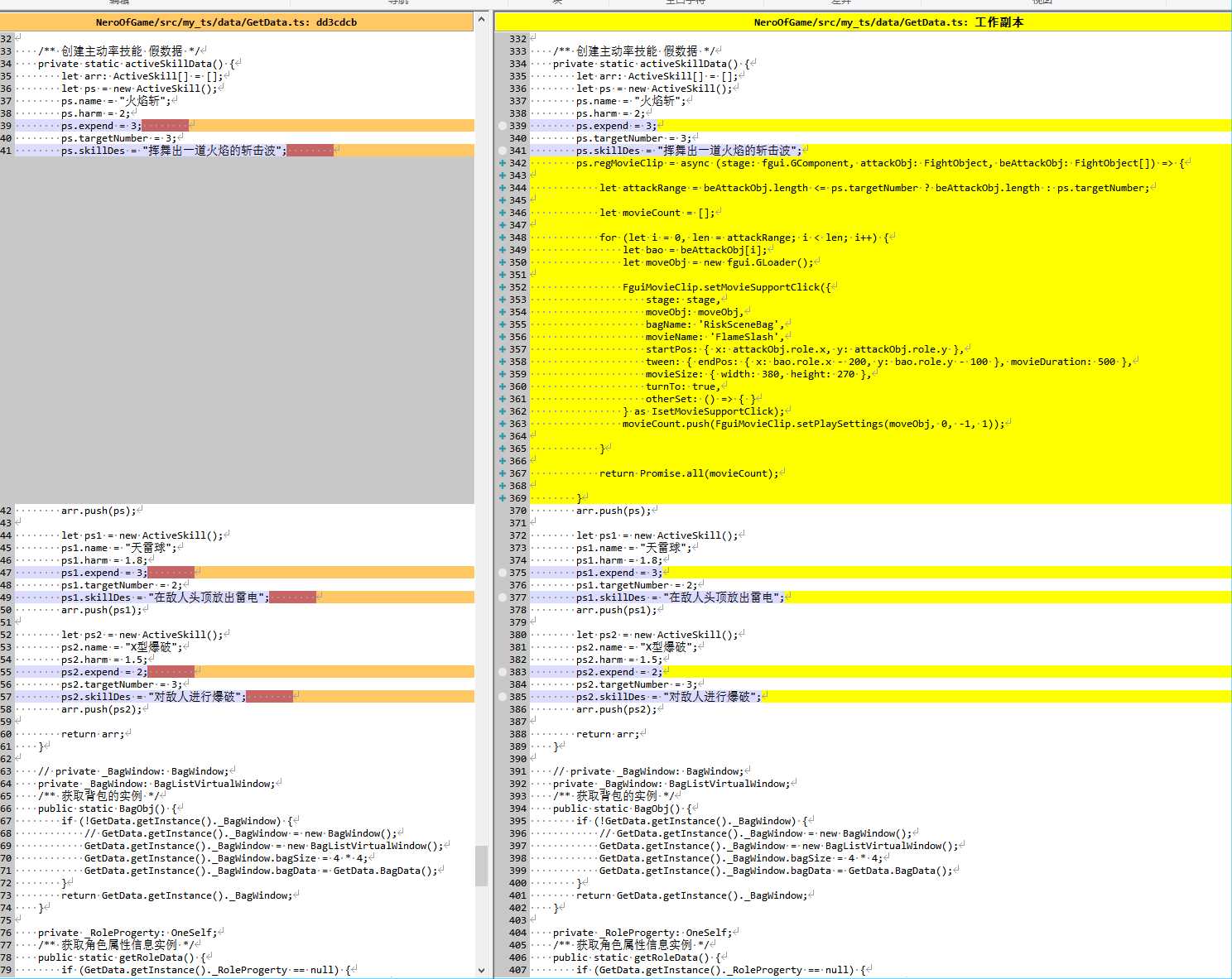Screen dimensions: 1232x979
Task: Click the added-line plus marker at line 352
Action: point(503,287)
